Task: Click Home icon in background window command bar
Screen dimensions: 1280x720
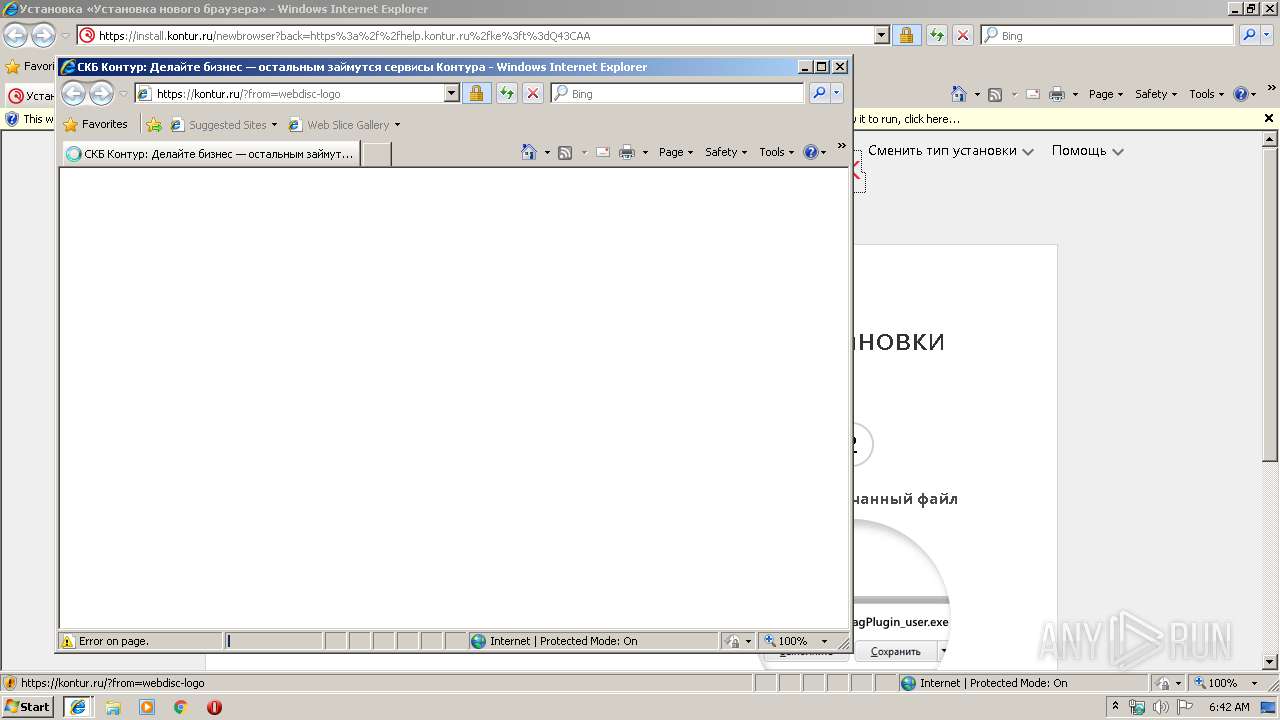Action: [x=959, y=94]
